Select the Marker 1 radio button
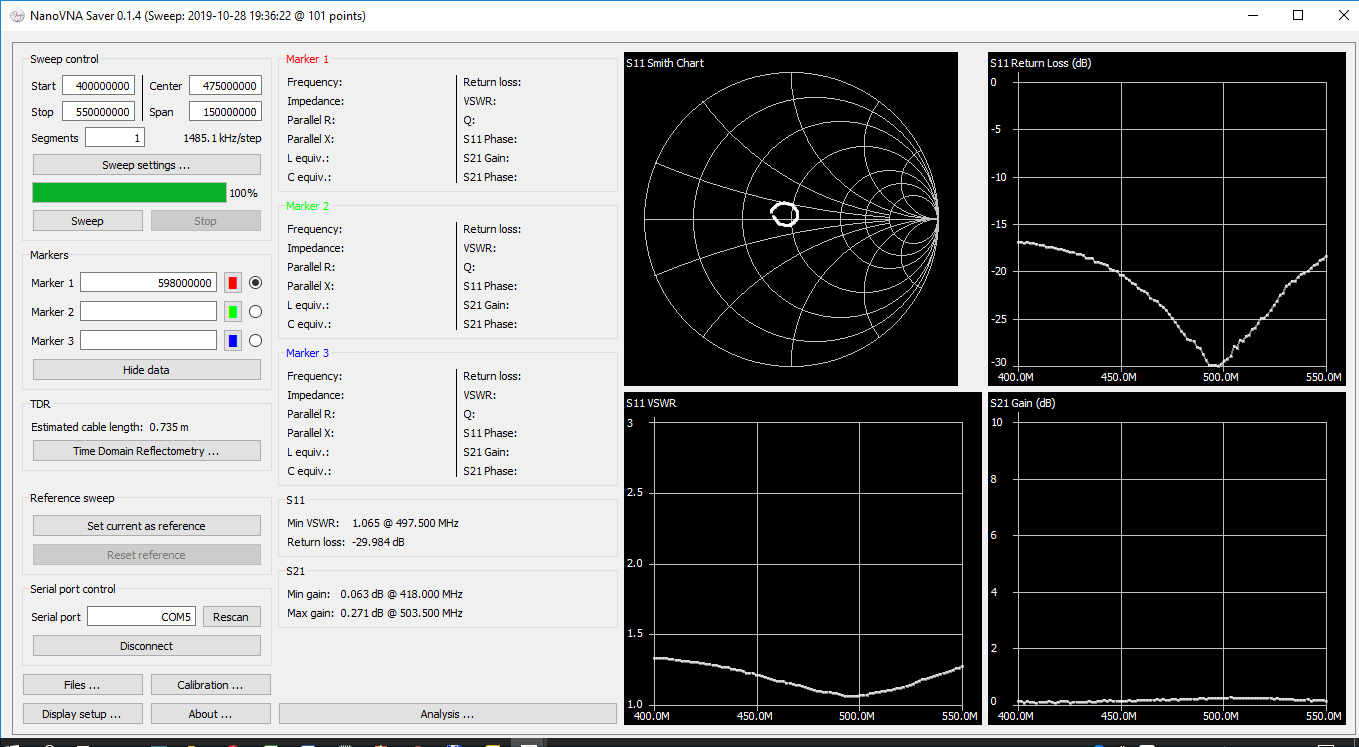Screen dimensions: 1359x747 pos(255,282)
